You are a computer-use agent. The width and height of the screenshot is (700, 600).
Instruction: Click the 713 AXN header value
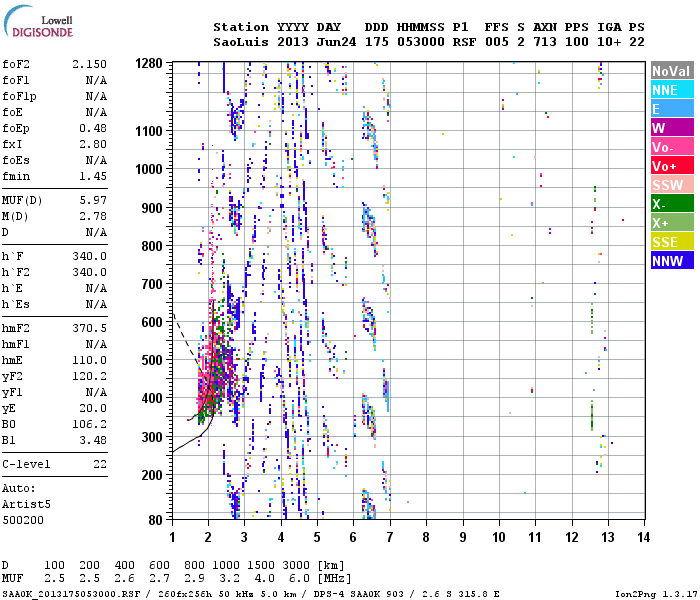pyautogui.click(x=545, y=42)
